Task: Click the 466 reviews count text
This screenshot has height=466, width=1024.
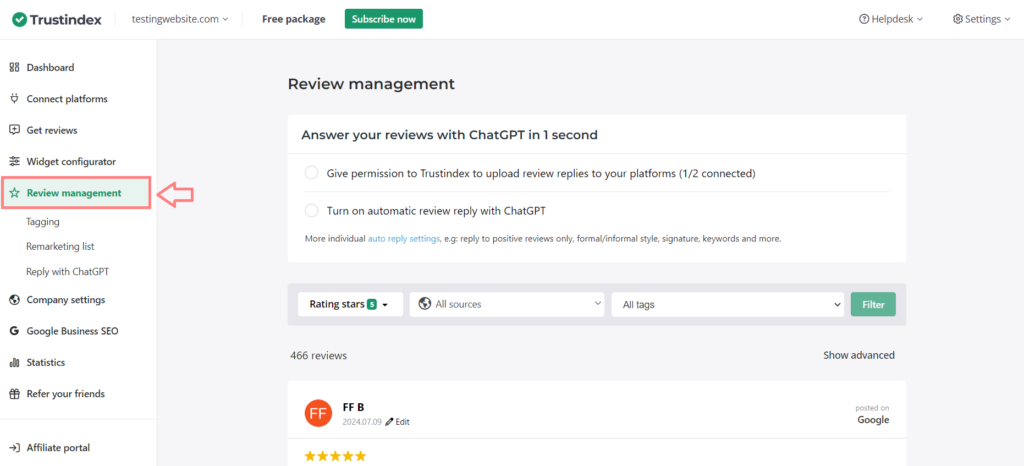Action: tap(319, 355)
